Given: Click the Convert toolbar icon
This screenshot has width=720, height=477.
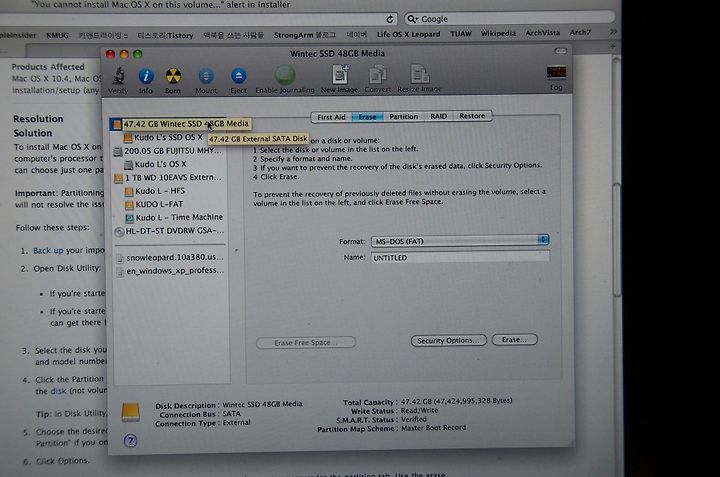Looking at the screenshot, I should point(377,74).
